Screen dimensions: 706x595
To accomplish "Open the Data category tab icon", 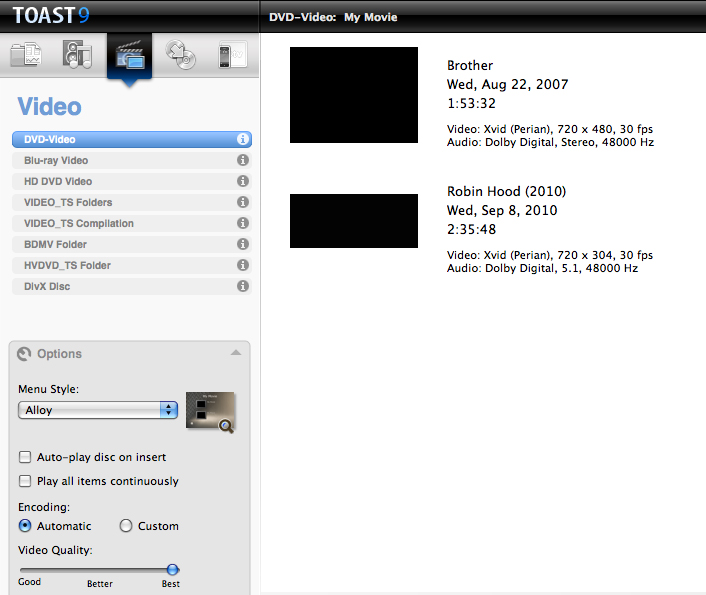I will pos(26,55).
